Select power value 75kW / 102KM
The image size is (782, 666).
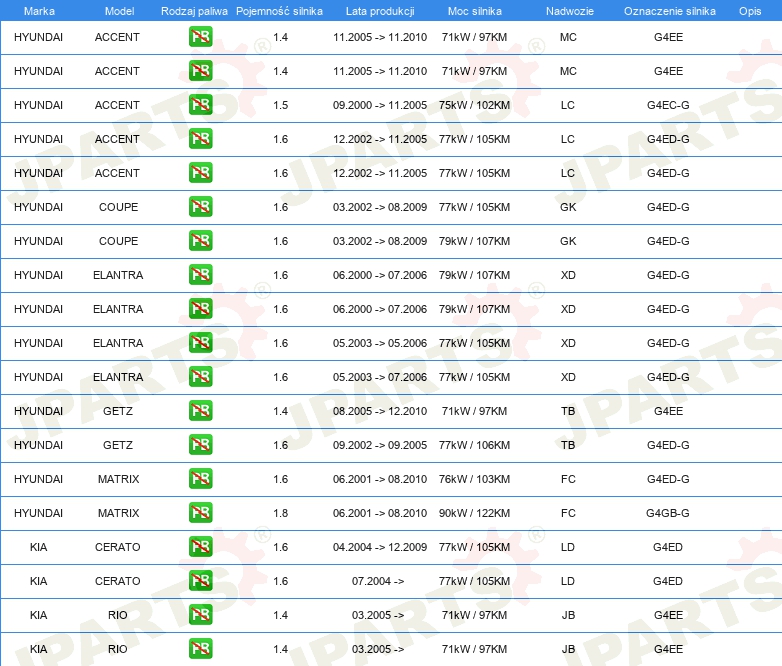point(474,105)
